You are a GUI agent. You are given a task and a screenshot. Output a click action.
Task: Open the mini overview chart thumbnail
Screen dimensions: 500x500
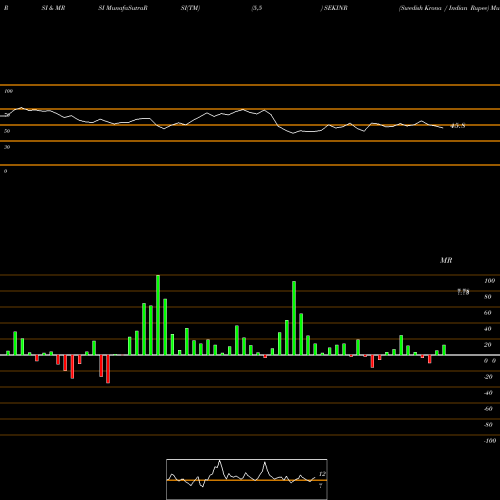[x=247, y=479]
